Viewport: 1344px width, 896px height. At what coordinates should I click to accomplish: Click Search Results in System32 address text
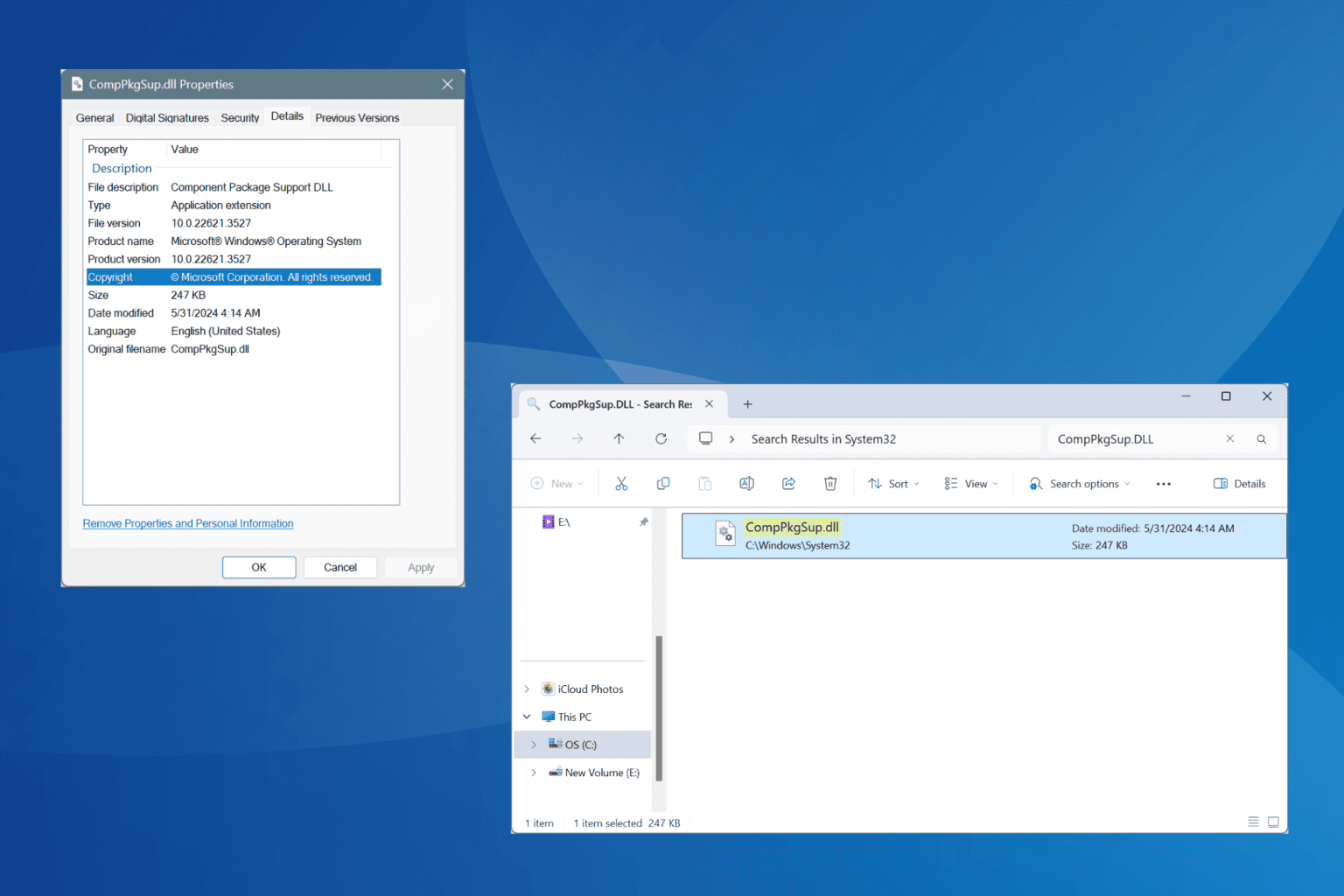click(823, 439)
